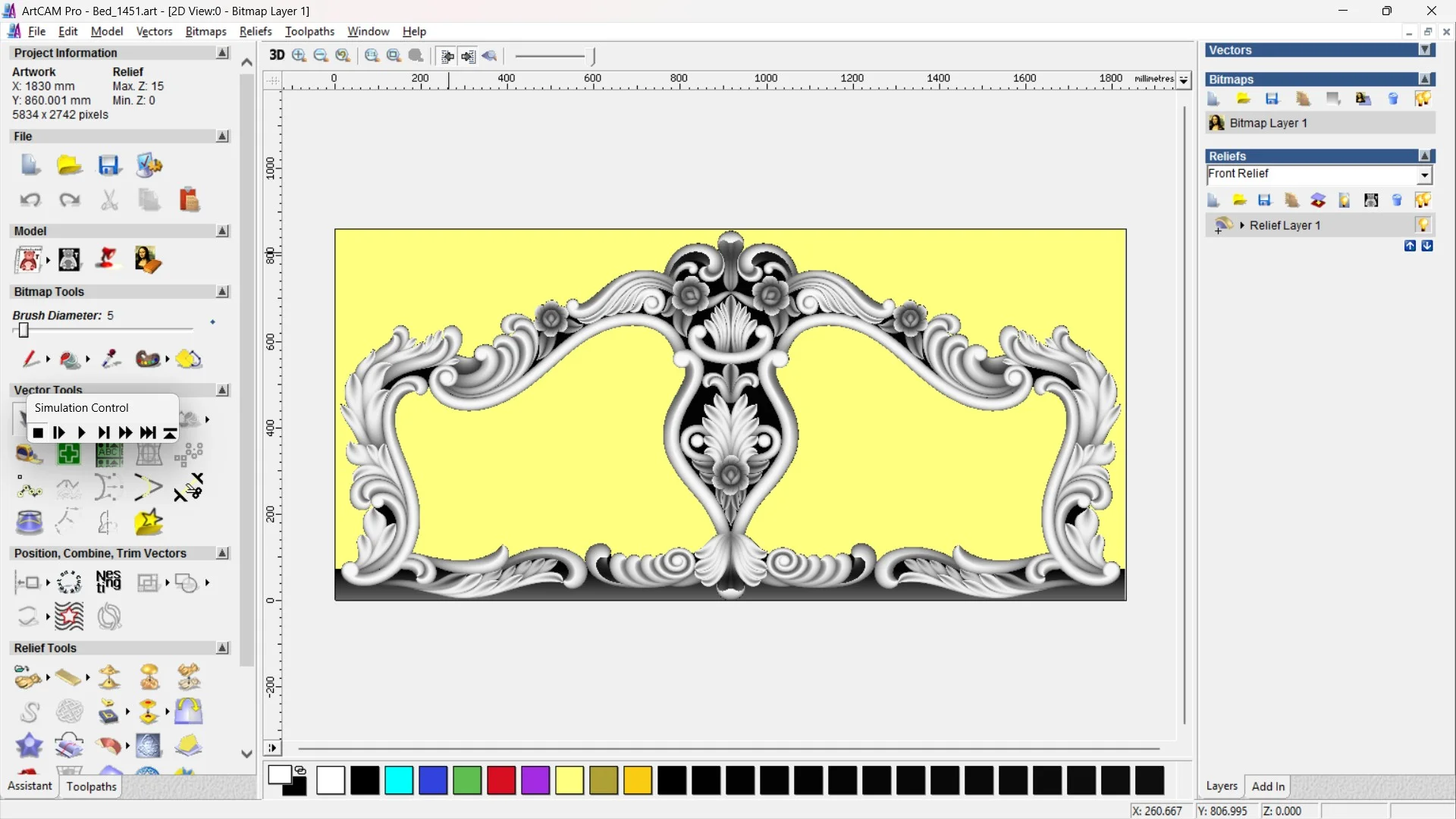The height and width of the screenshot is (819, 1456).
Task: Pick the red color swatch
Action: tap(501, 780)
